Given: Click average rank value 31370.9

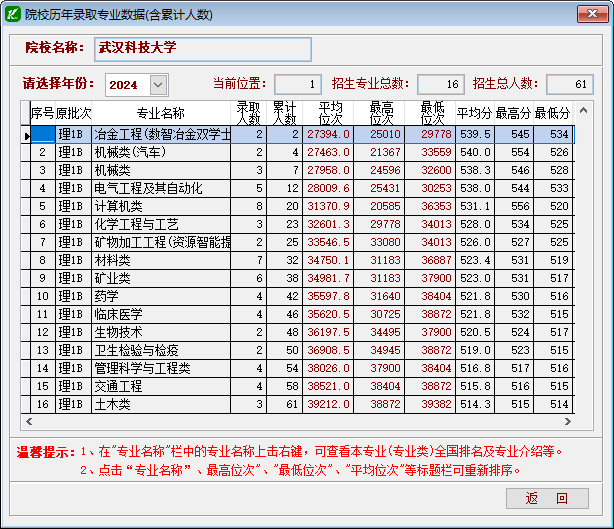Looking at the screenshot, I should point(328,206).
